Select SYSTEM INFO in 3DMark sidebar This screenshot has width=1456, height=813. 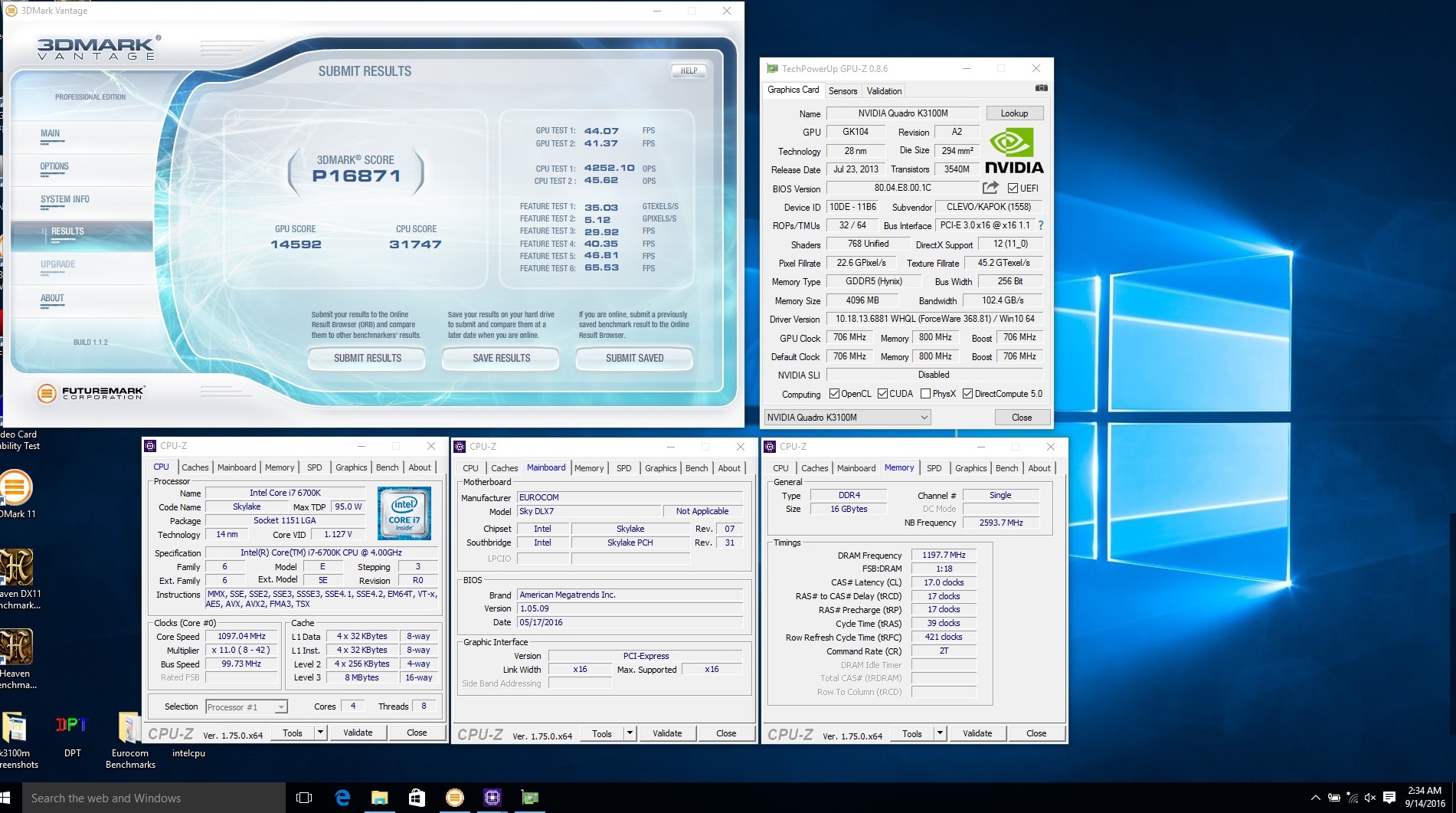click(x=65, y=199)
